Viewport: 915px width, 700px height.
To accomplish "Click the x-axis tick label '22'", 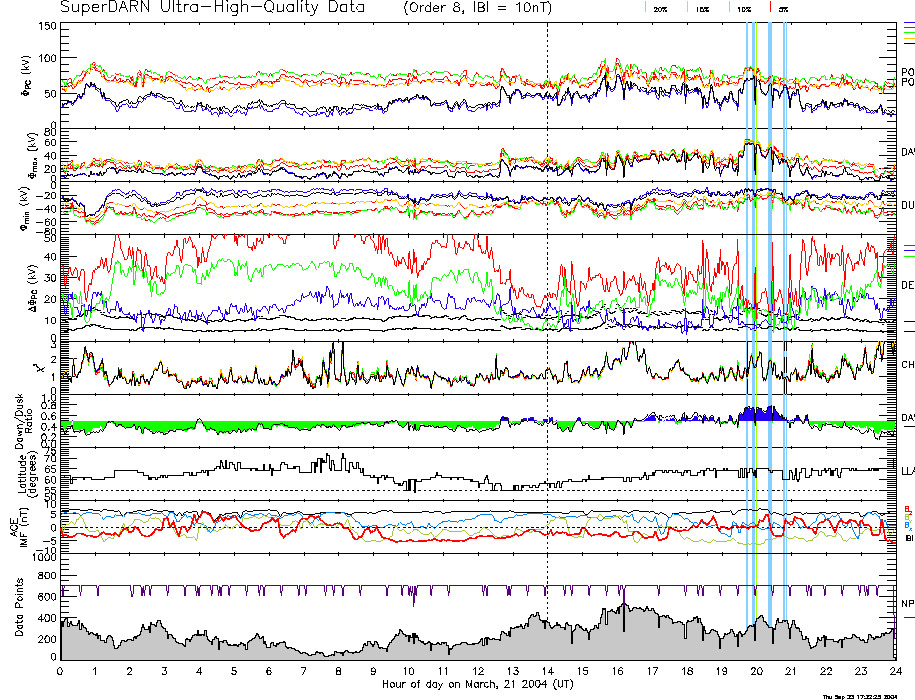I will (826, 671).
